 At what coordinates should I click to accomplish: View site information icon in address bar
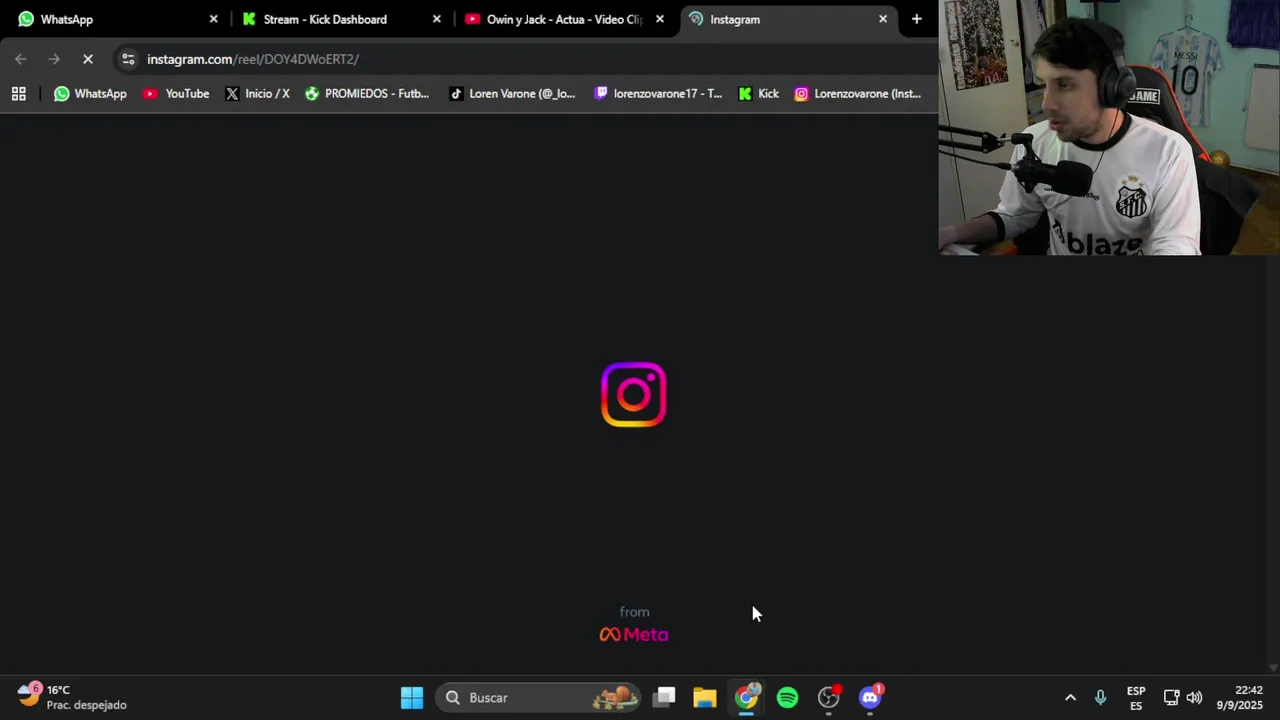point(128,59)
